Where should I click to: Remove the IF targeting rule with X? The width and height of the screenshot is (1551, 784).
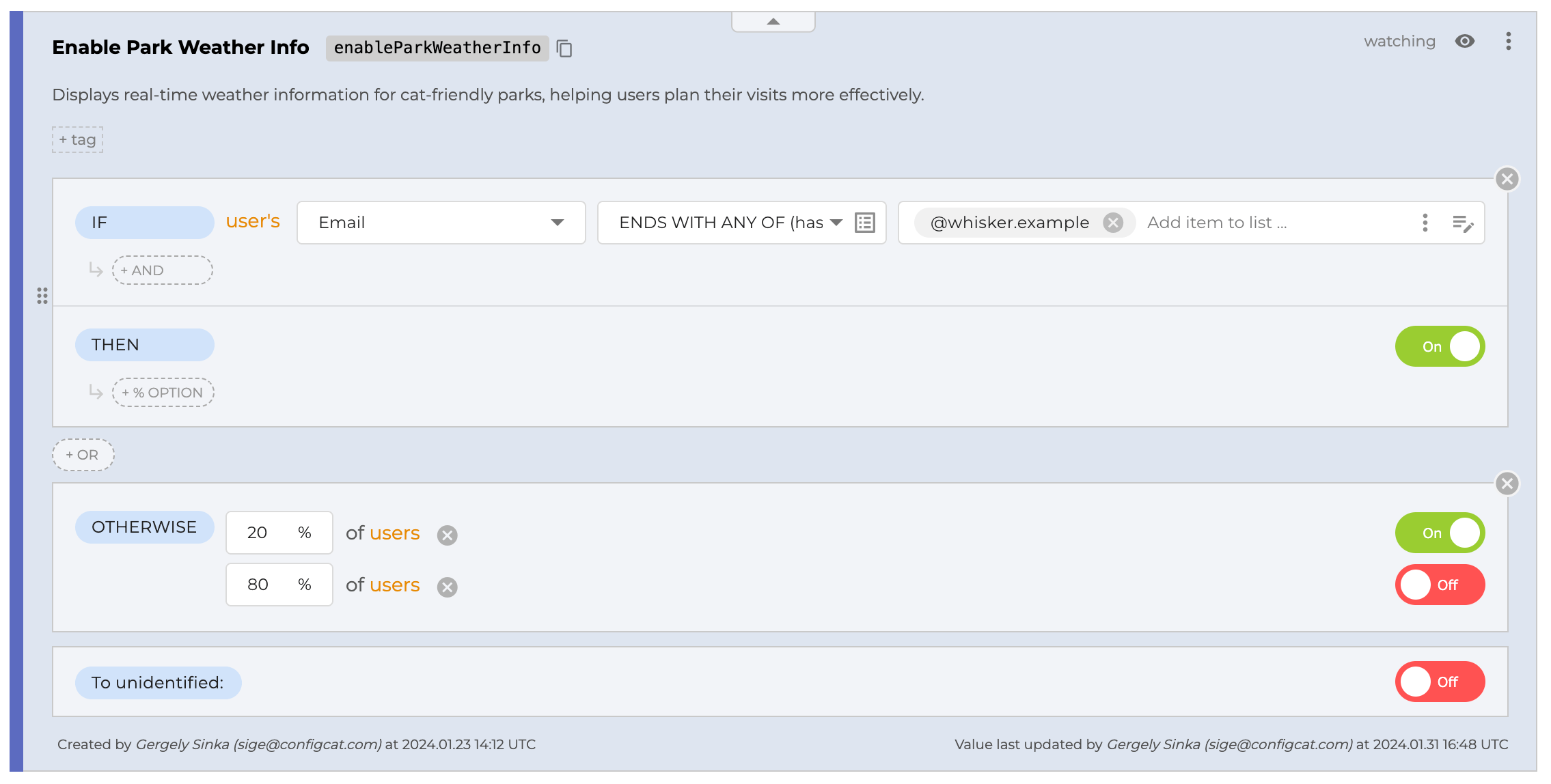click(1507, 179)
